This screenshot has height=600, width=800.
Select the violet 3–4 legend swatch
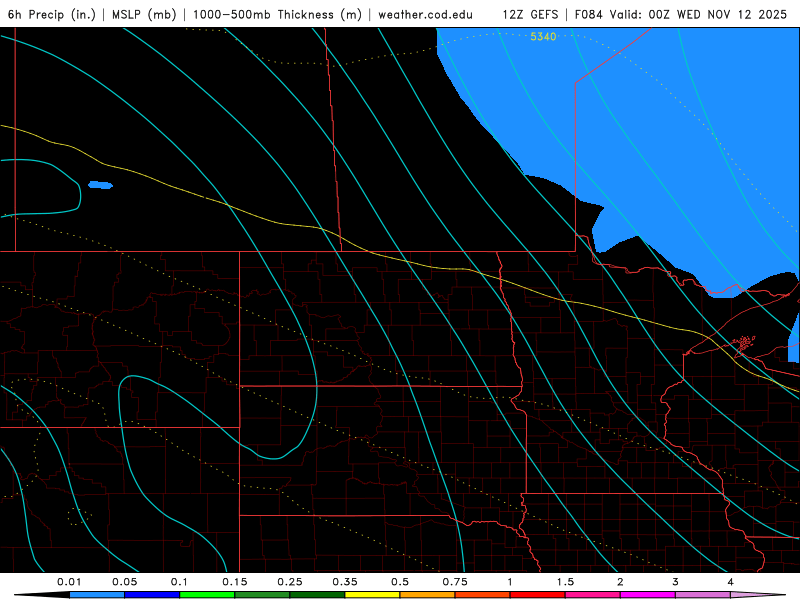coord(703,595)
